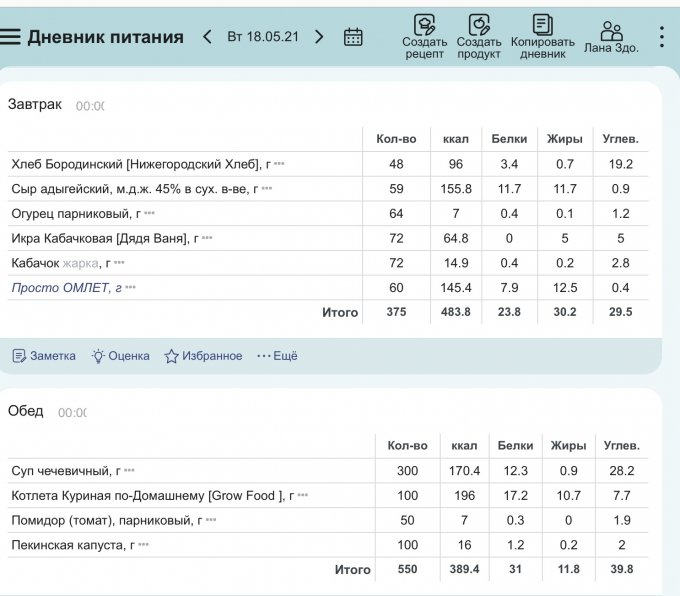Open the calendar date picker

pos(353,37)
